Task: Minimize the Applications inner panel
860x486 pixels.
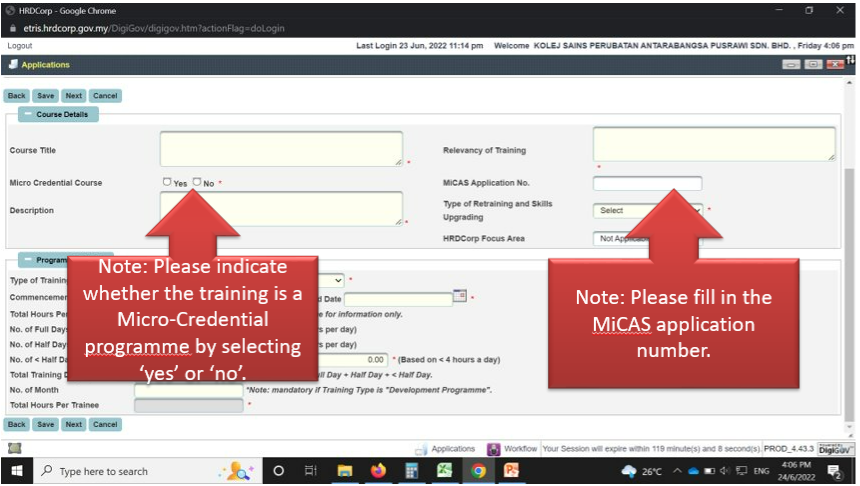Action: [x=791, y=64]
